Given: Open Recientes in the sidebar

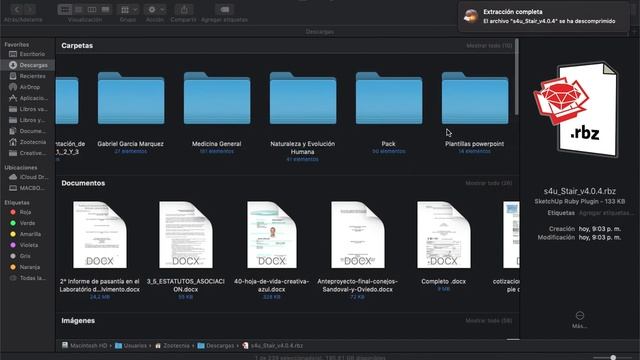Looking at the screenshot, I should pyautogui.click(x=27, y=76).
